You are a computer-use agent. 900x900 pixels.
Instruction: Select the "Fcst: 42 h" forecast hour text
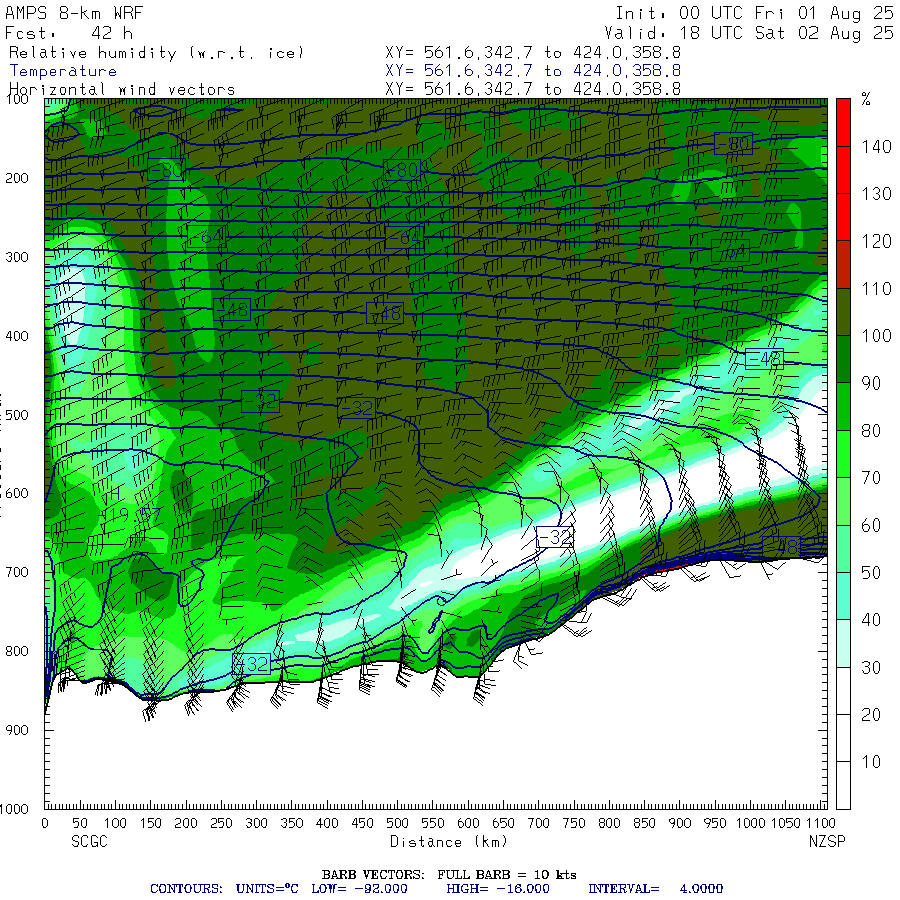tap(69, 33)
